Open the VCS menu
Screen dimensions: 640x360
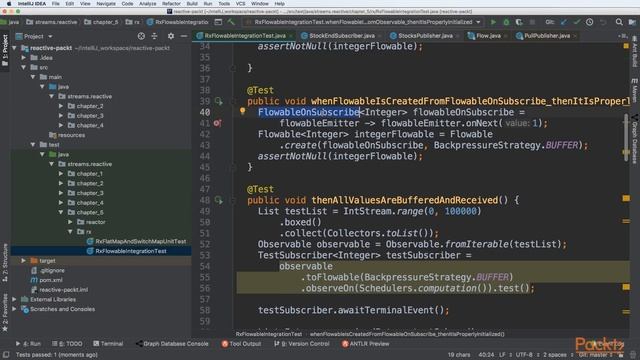pos(240,4)
